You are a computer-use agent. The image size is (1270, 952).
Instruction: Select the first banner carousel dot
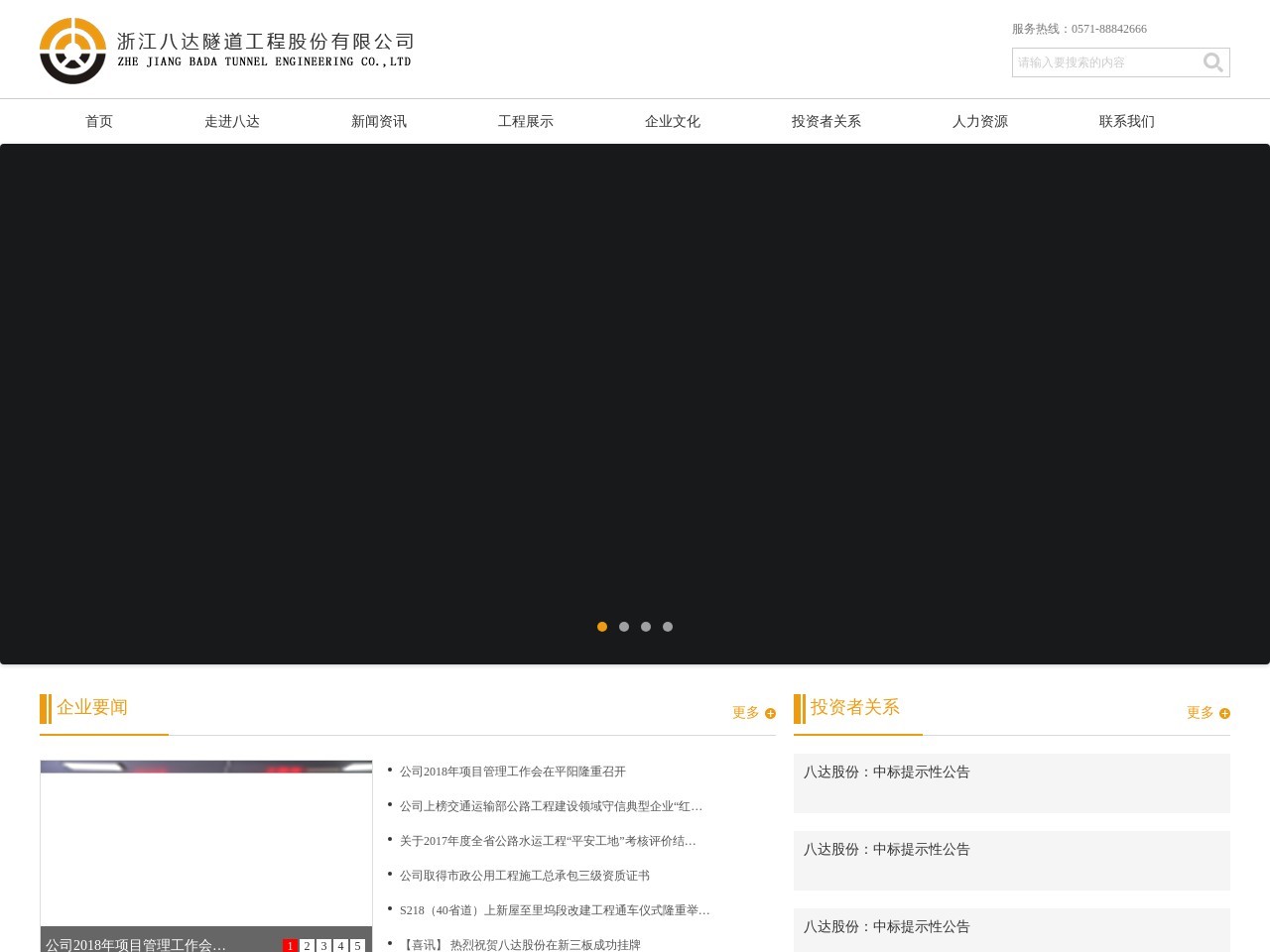point(602,627)
